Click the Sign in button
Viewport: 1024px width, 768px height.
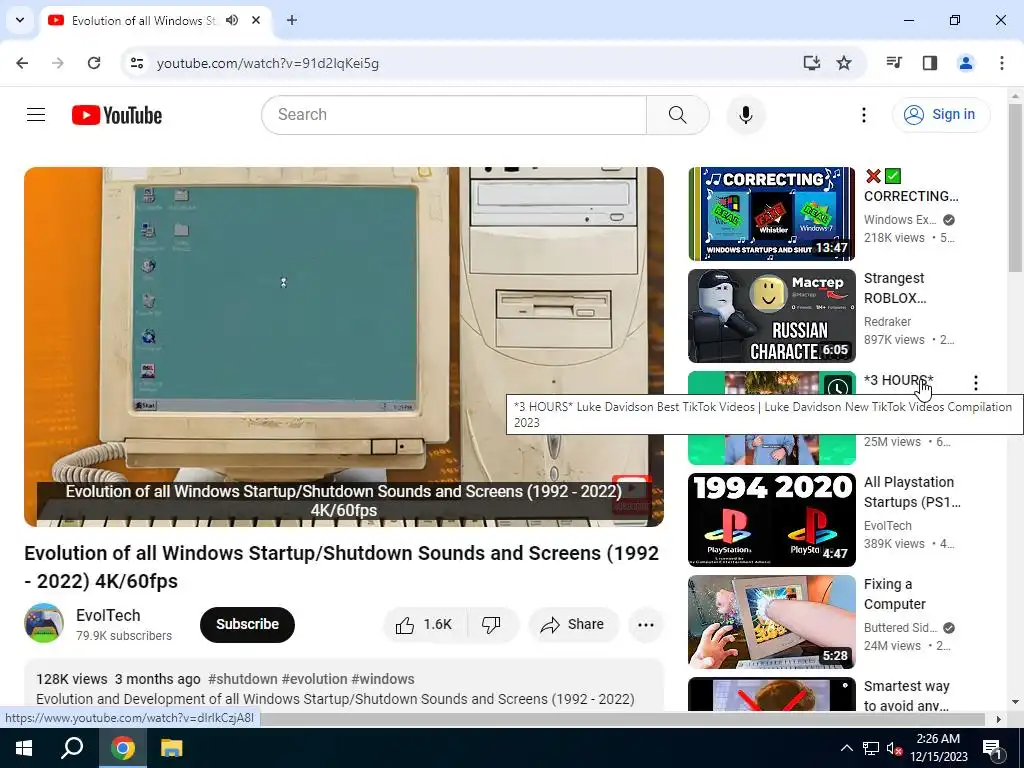[x=941, y=115]
